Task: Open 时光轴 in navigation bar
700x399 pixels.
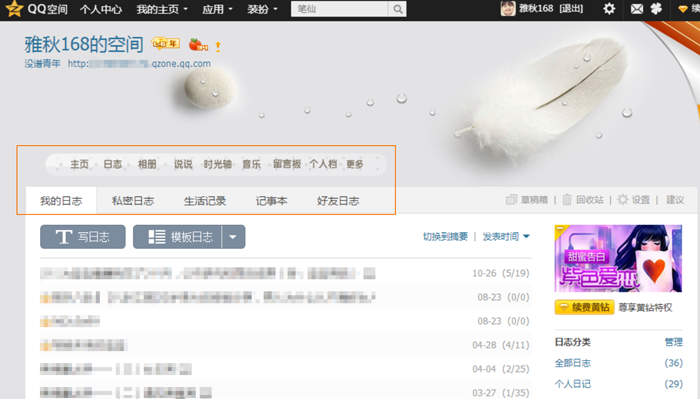Action: (218, 164)
